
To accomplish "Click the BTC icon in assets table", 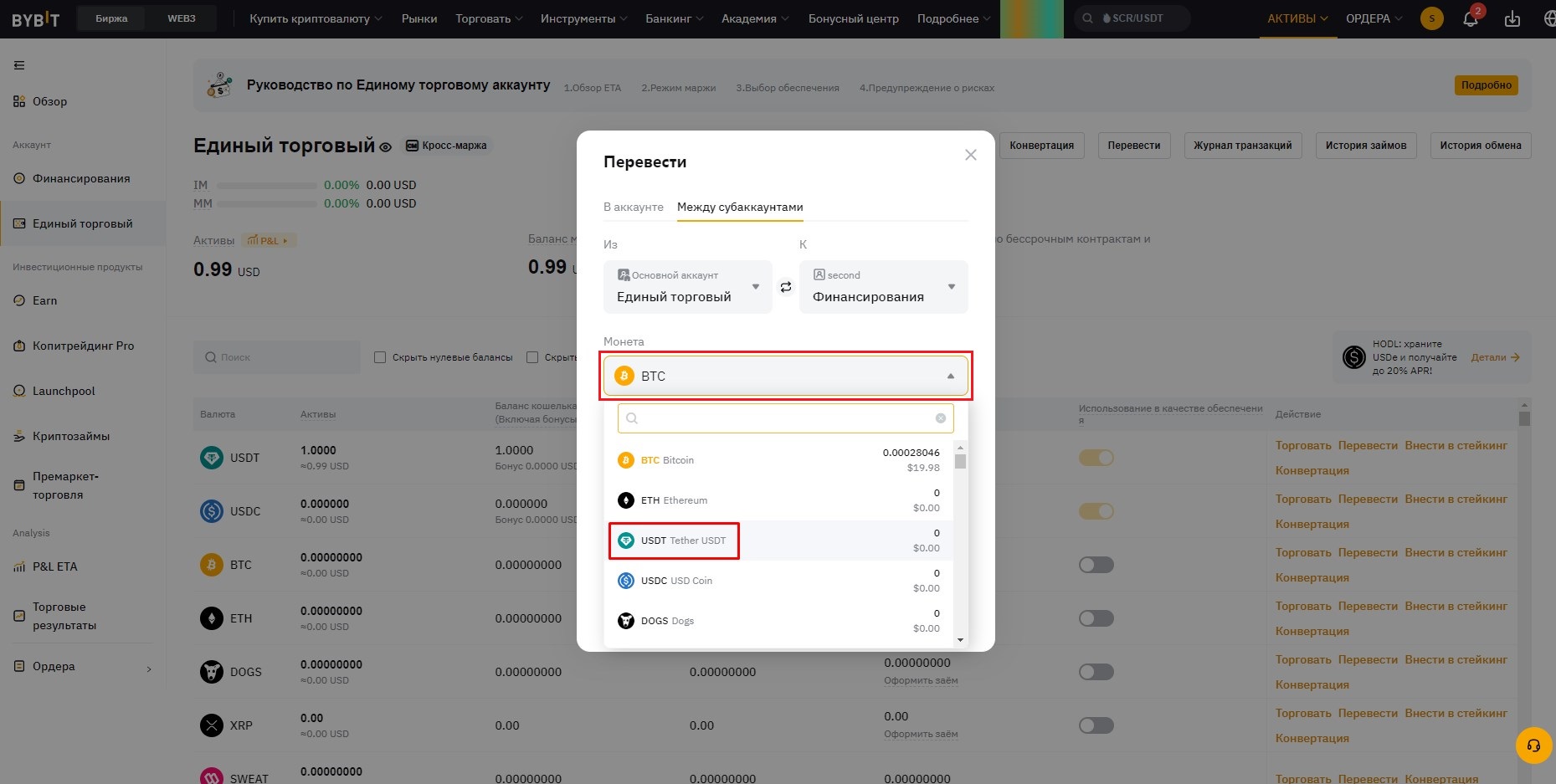I will coord(212,565).
